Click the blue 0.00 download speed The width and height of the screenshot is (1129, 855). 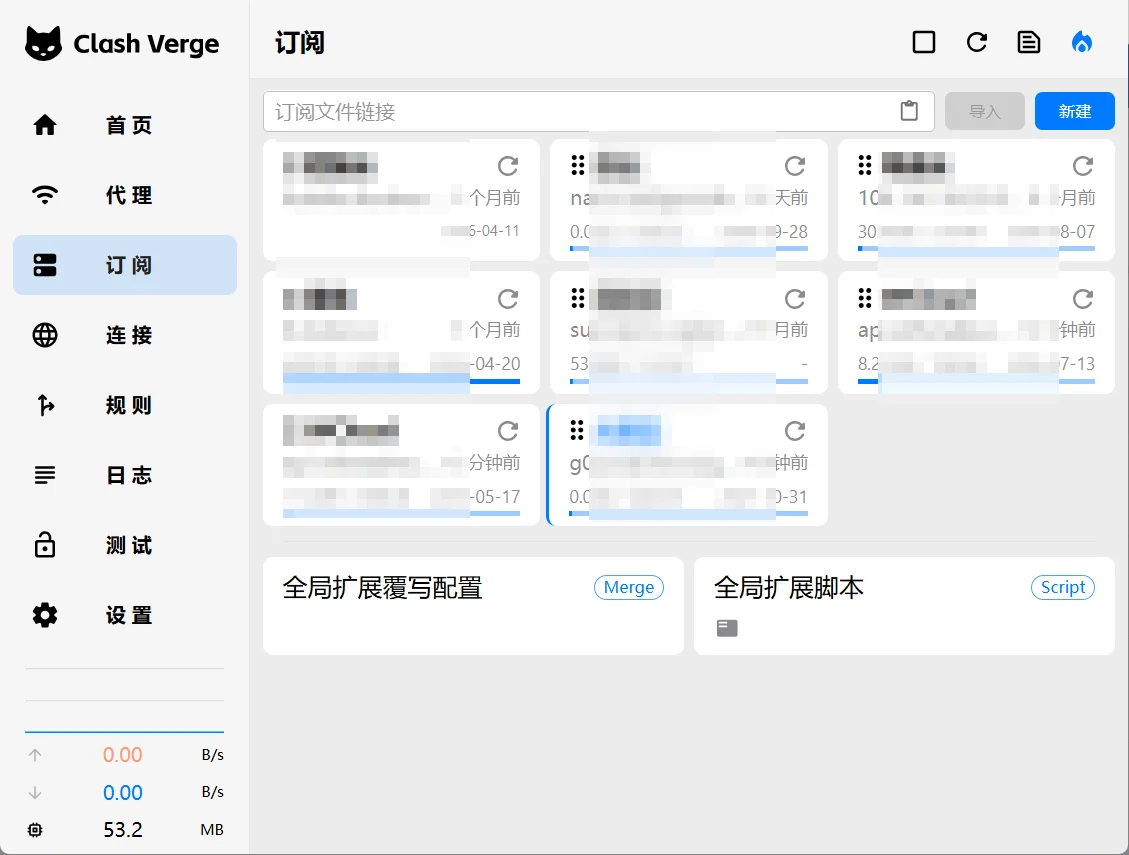pyautogui.click(x=122, y=792)
